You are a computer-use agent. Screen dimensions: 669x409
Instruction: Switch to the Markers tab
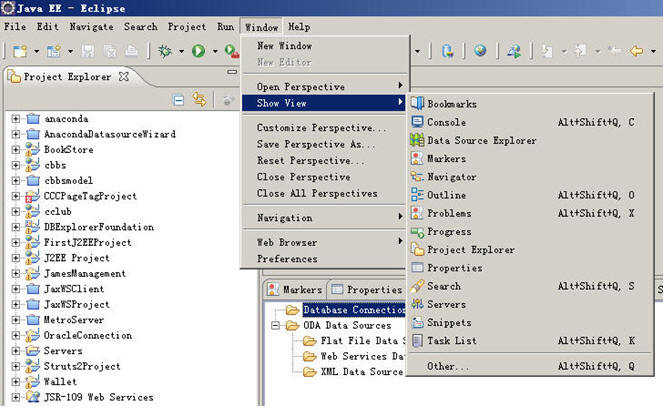point(295,290)
